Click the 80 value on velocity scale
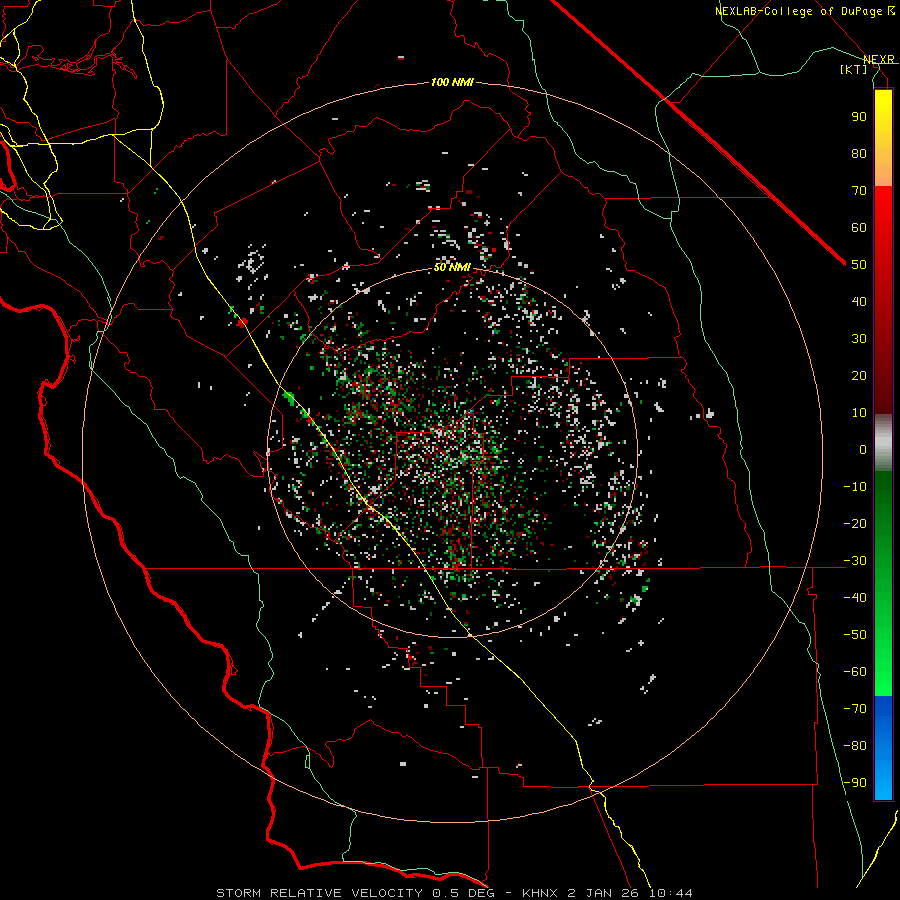Screen dimensions: 900x900 (x=859, y=153)
